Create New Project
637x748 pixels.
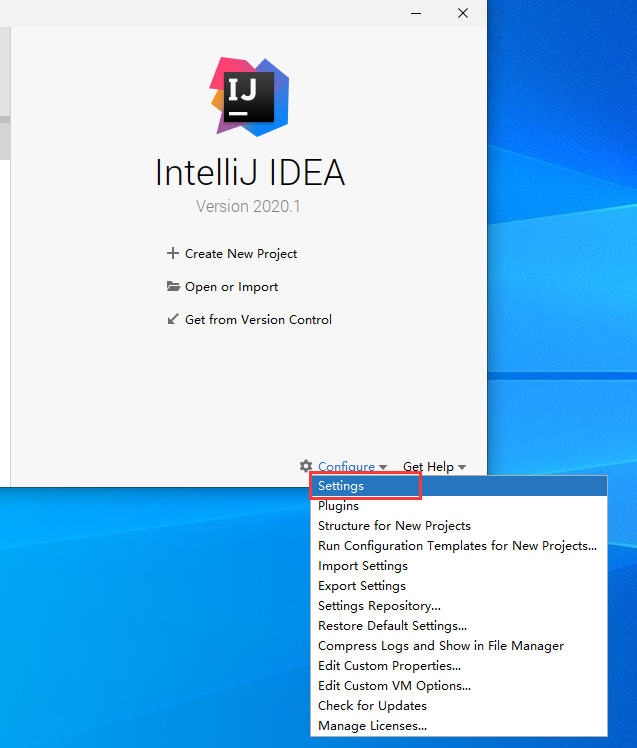[240, 254]
